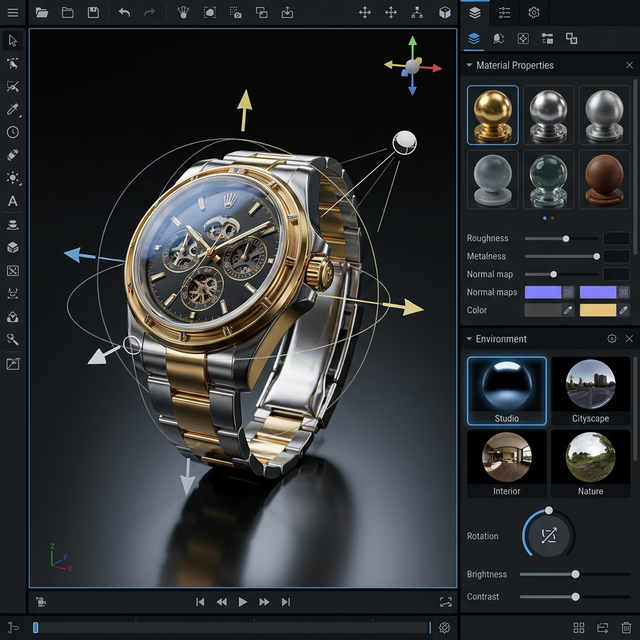640x640 pixels.
Task: Click the save disk icon
Action: [x=93, y=13]
